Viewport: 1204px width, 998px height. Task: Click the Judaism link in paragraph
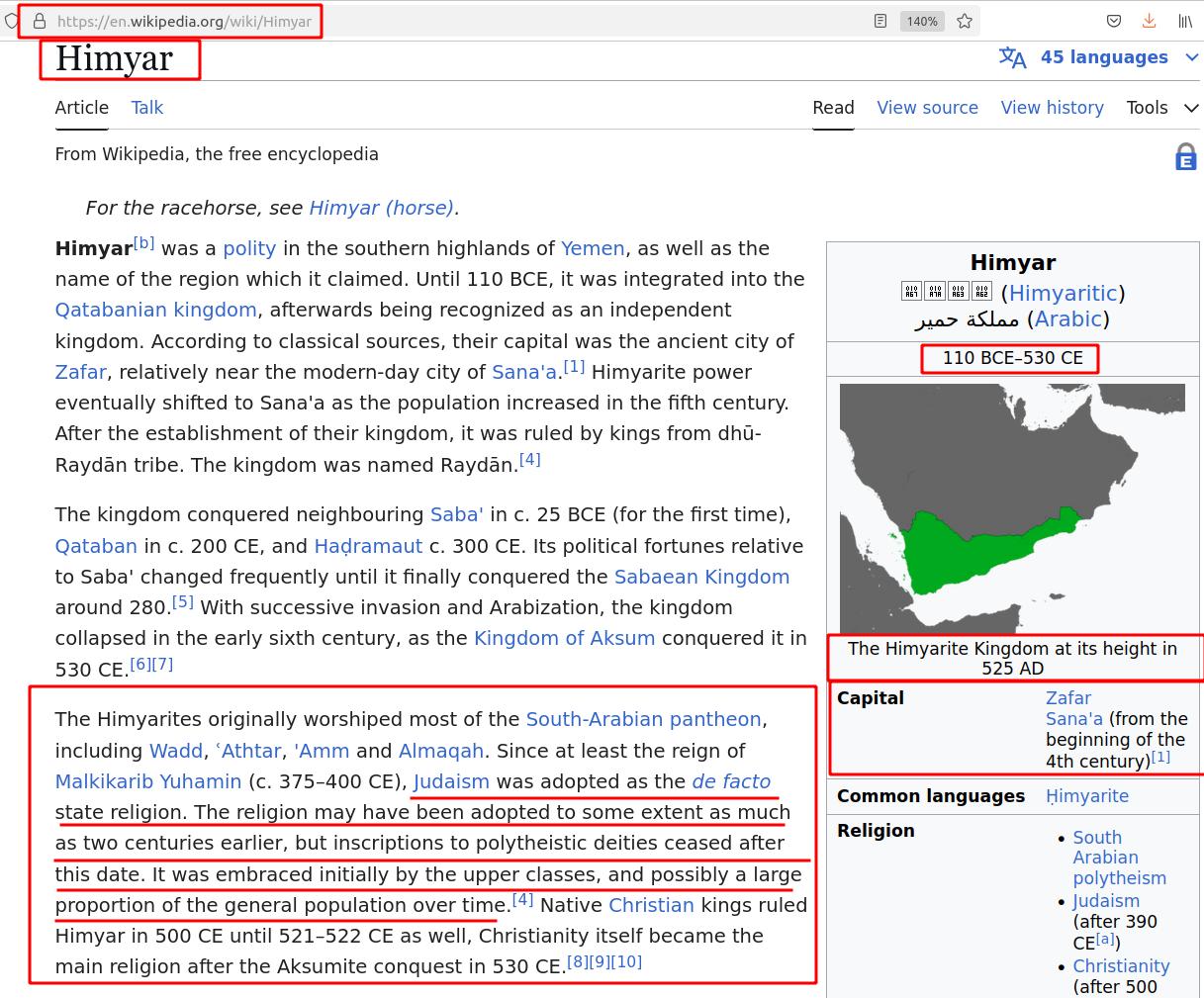click(x=451, y=781)
